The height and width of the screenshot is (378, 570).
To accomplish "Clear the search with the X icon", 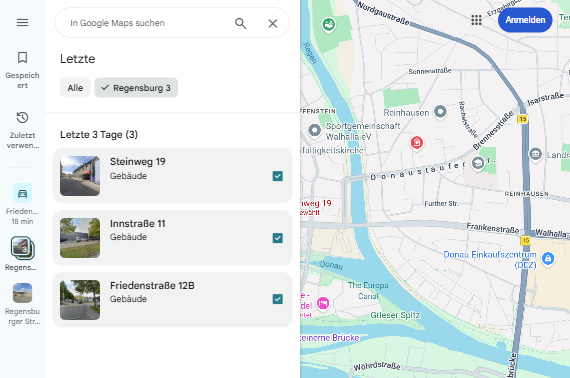I will tap(273, 23).
